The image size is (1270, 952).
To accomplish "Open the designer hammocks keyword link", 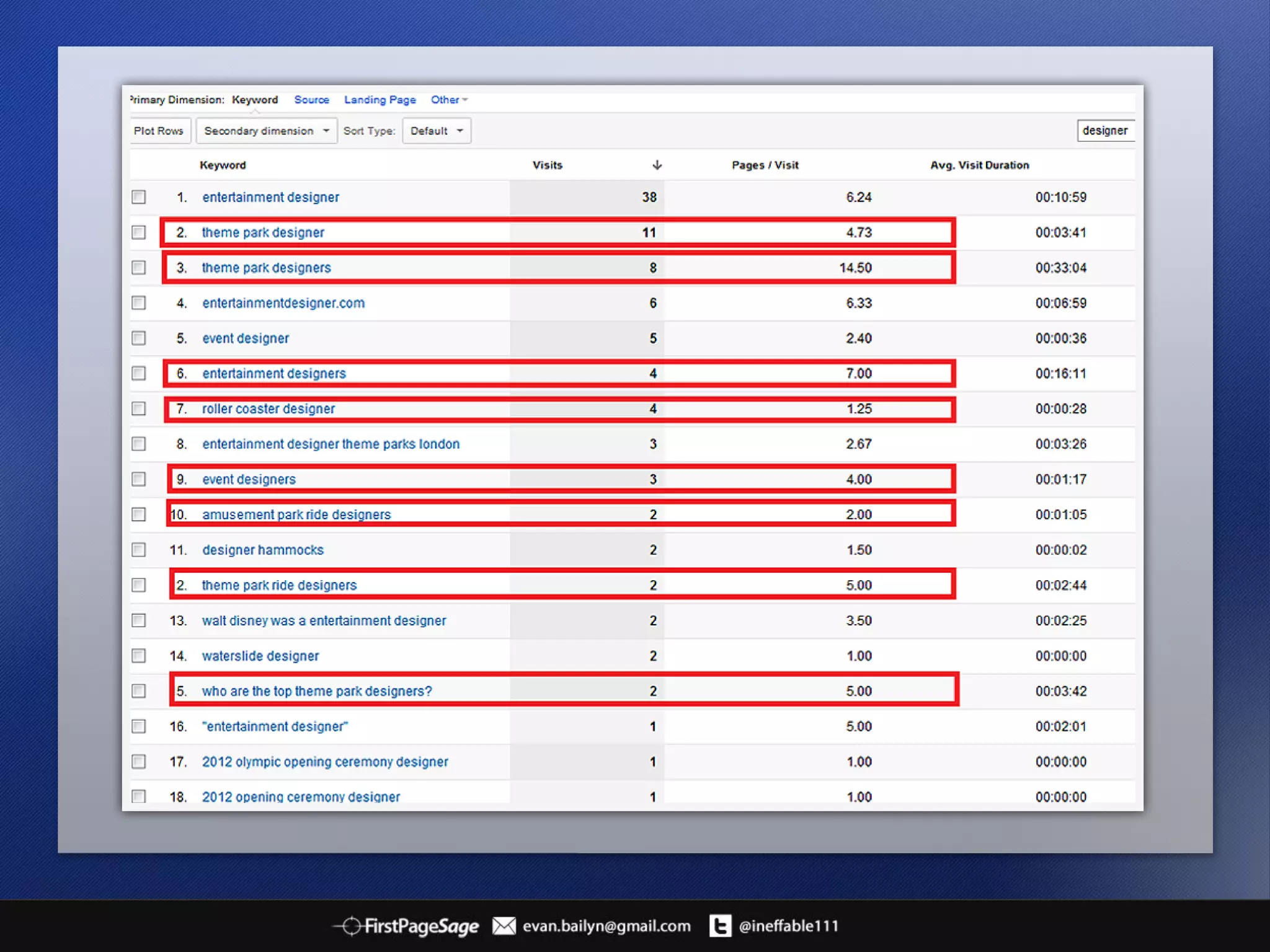I will tap(263, 550).
